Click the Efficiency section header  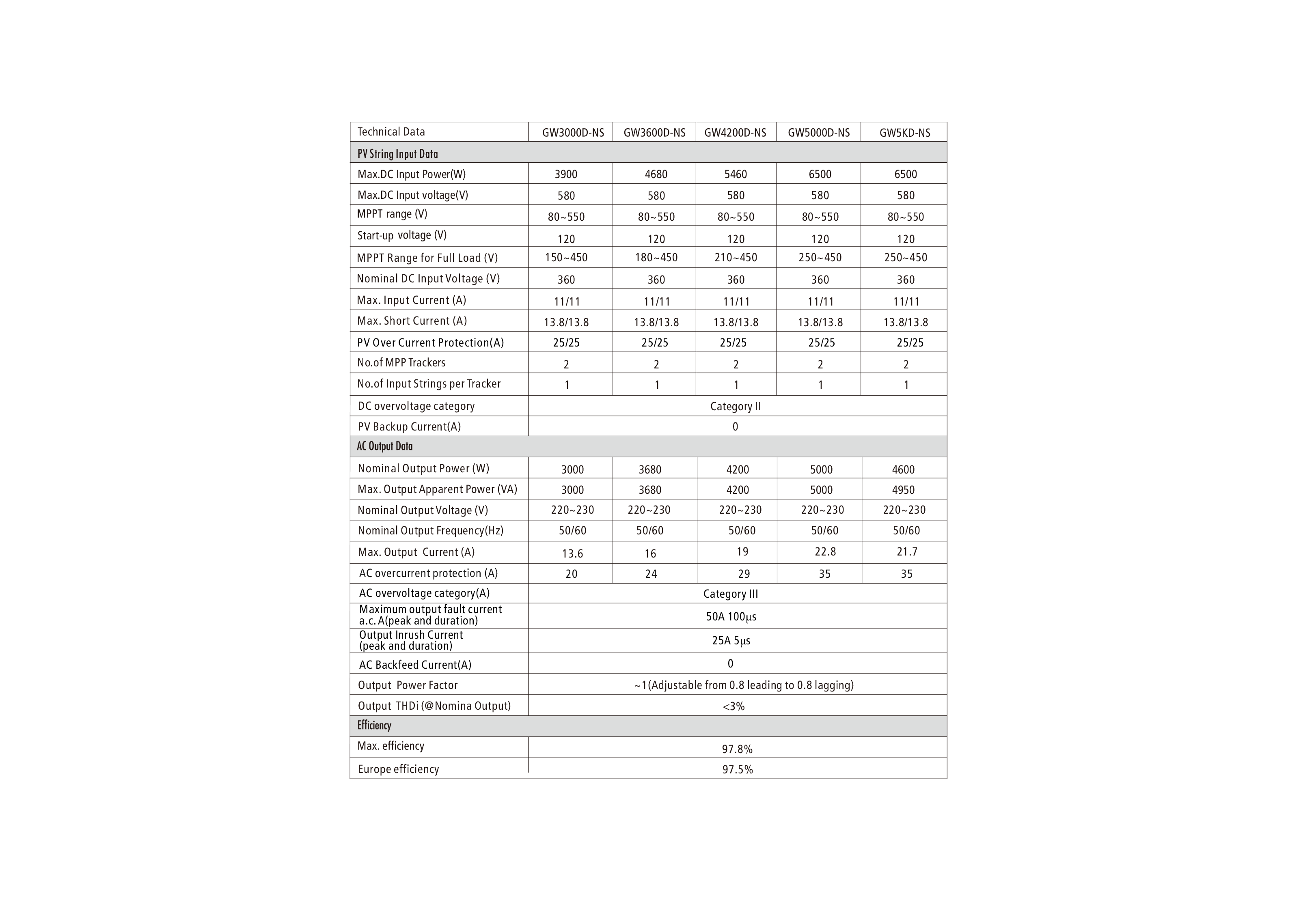(374, 726)
